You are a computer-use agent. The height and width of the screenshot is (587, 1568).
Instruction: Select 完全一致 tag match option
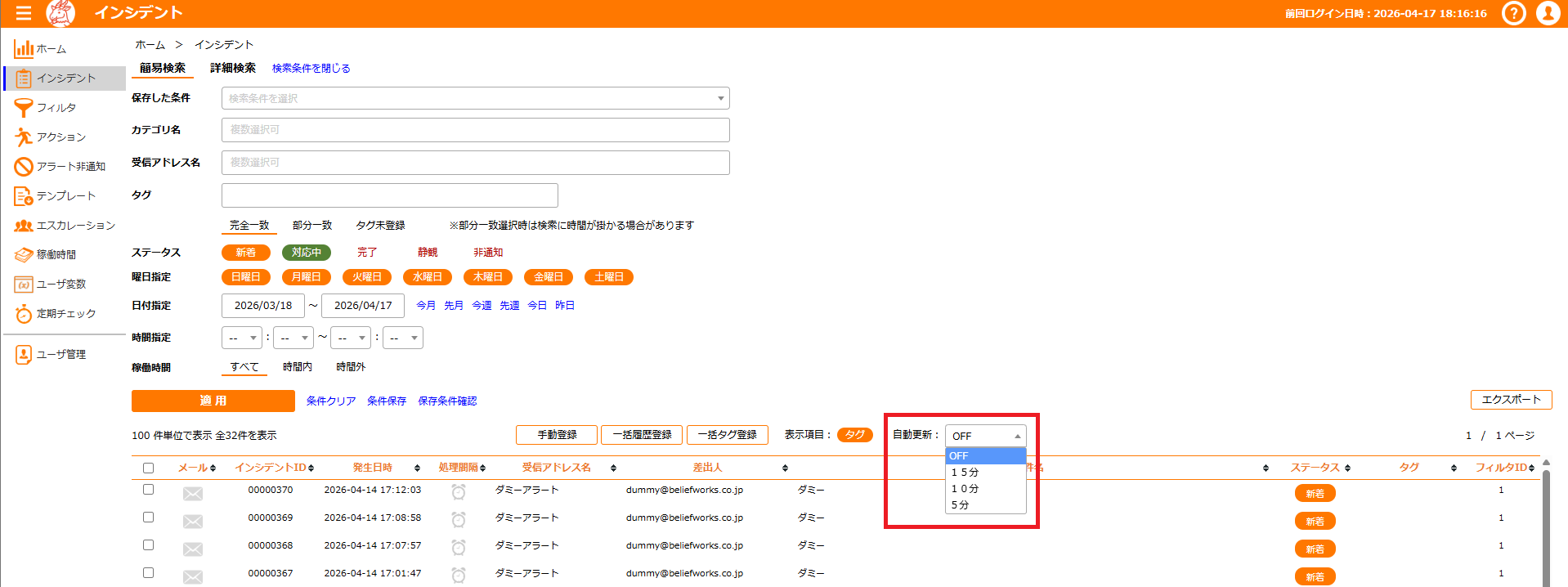[x=249, y=226]
